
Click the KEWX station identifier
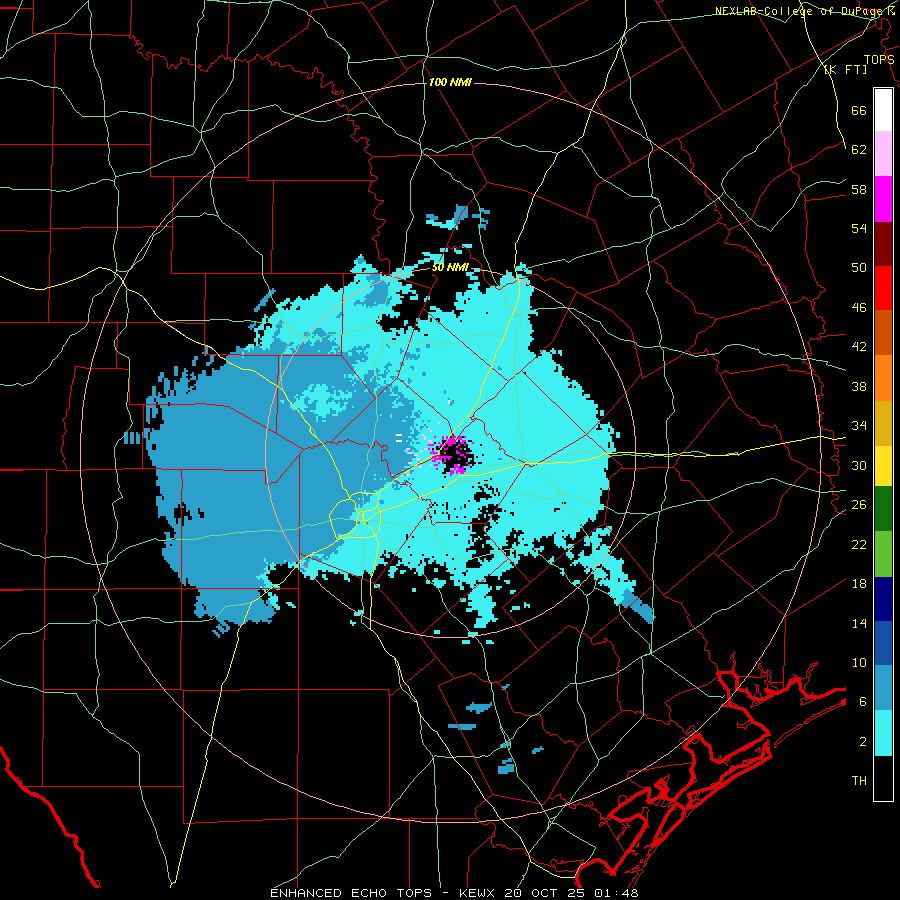(x=479, y=893)
